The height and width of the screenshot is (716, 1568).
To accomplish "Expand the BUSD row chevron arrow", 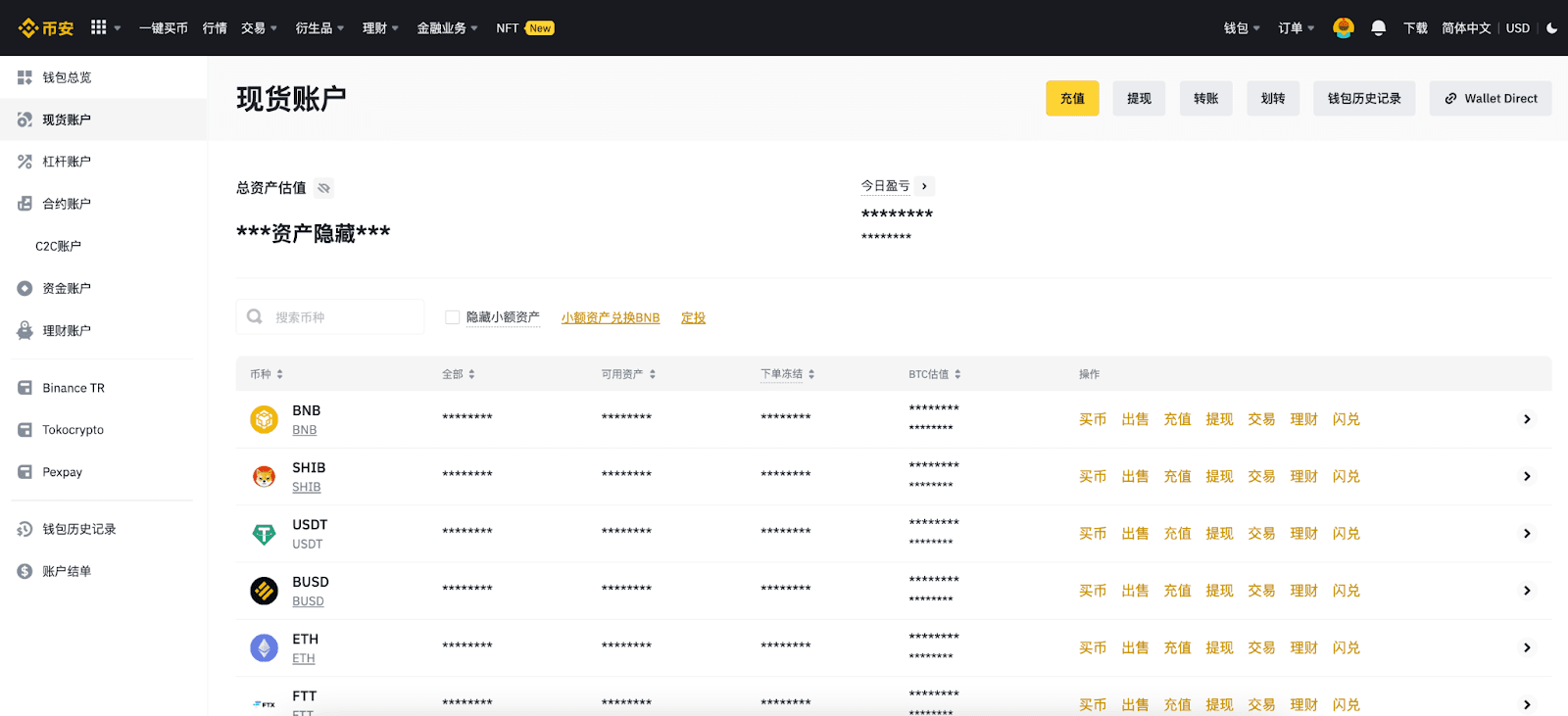I will tap(1527, 591).
